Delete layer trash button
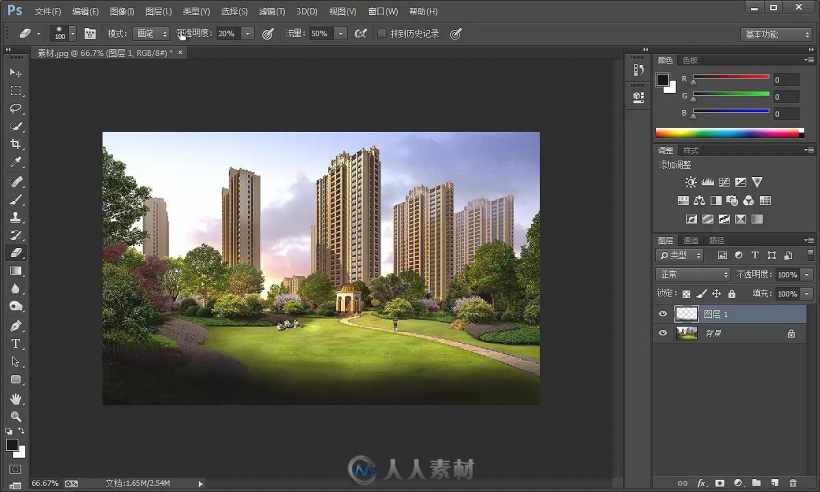Viewport: 820px width, 492px height. tap(793, 483)
